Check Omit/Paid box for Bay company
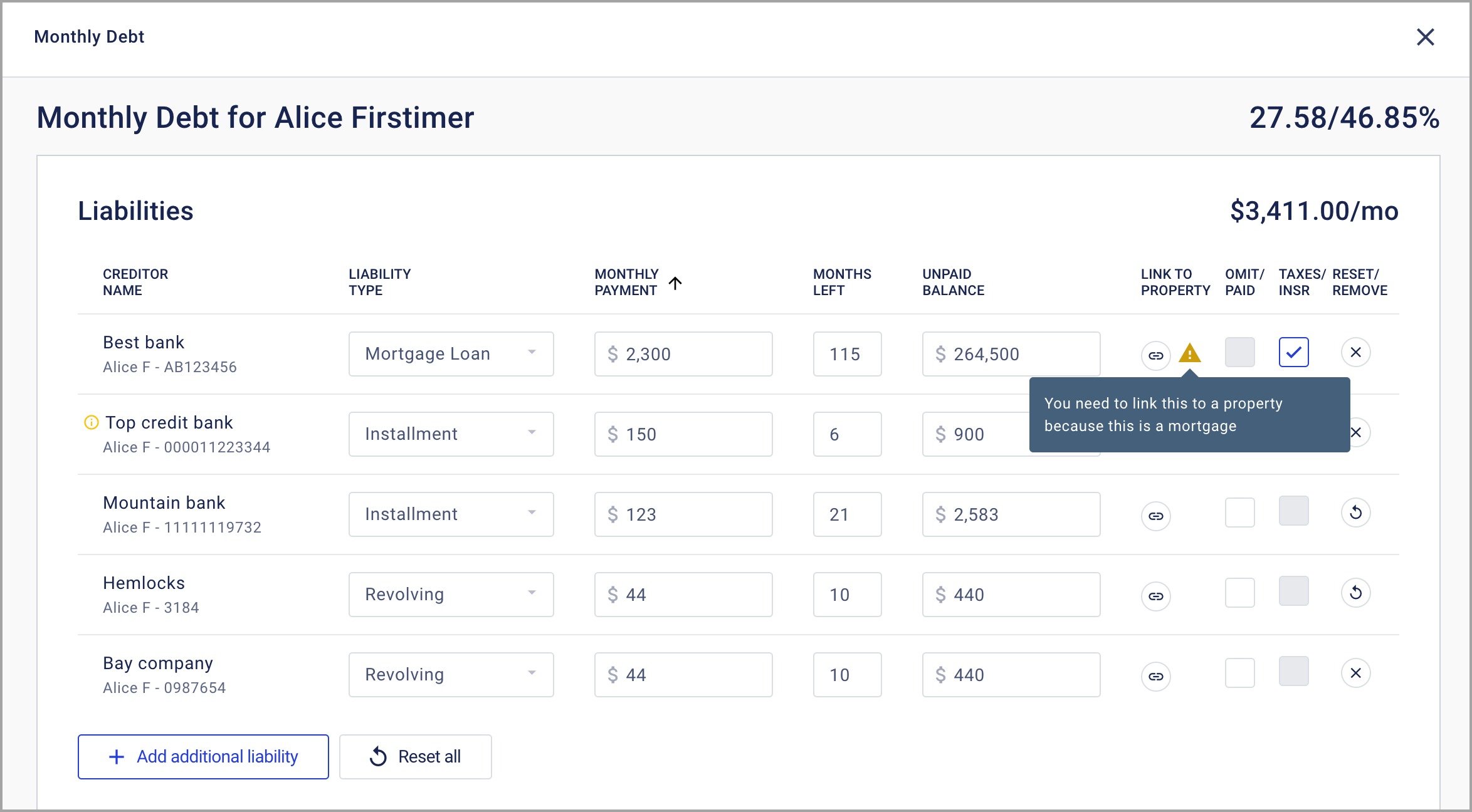This screenshot has width=1472, height=812. click(1239, 674)
